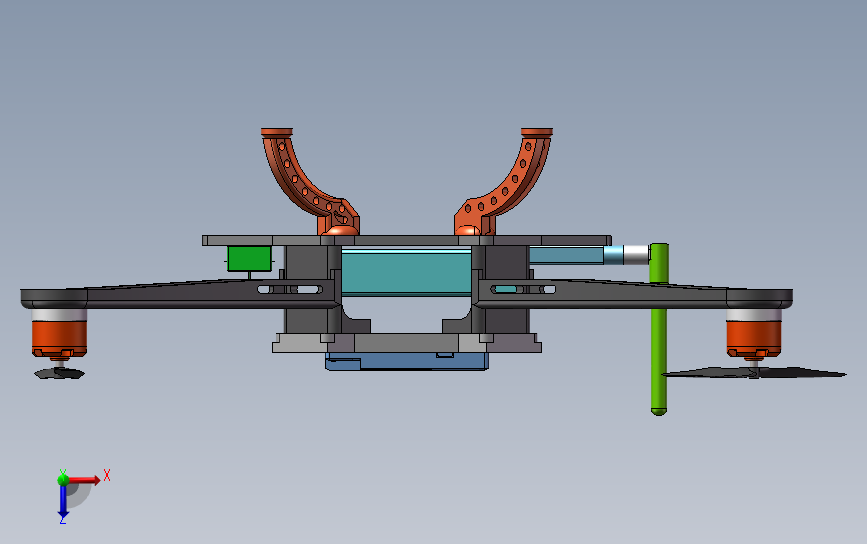Select the right dark frame arm
The width and height of the screenshot is (867, 544).
click(x=633, y=294)
